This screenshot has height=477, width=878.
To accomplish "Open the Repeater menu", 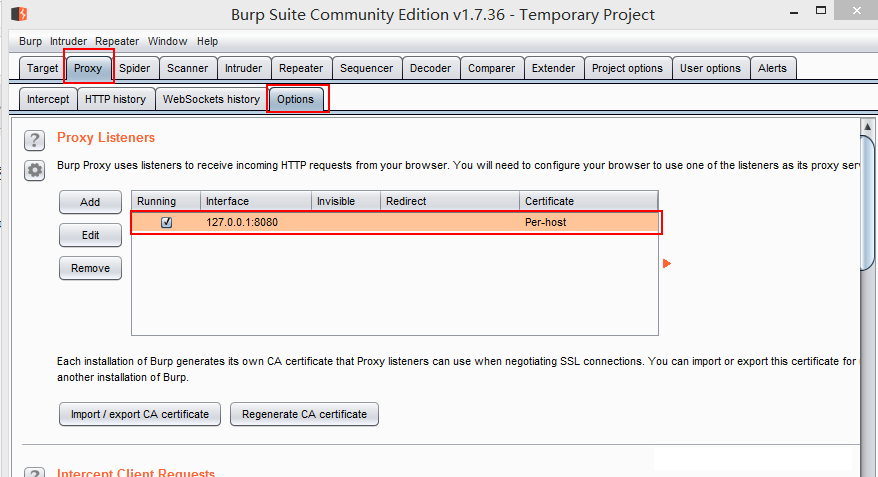I will tap(117, 41).
